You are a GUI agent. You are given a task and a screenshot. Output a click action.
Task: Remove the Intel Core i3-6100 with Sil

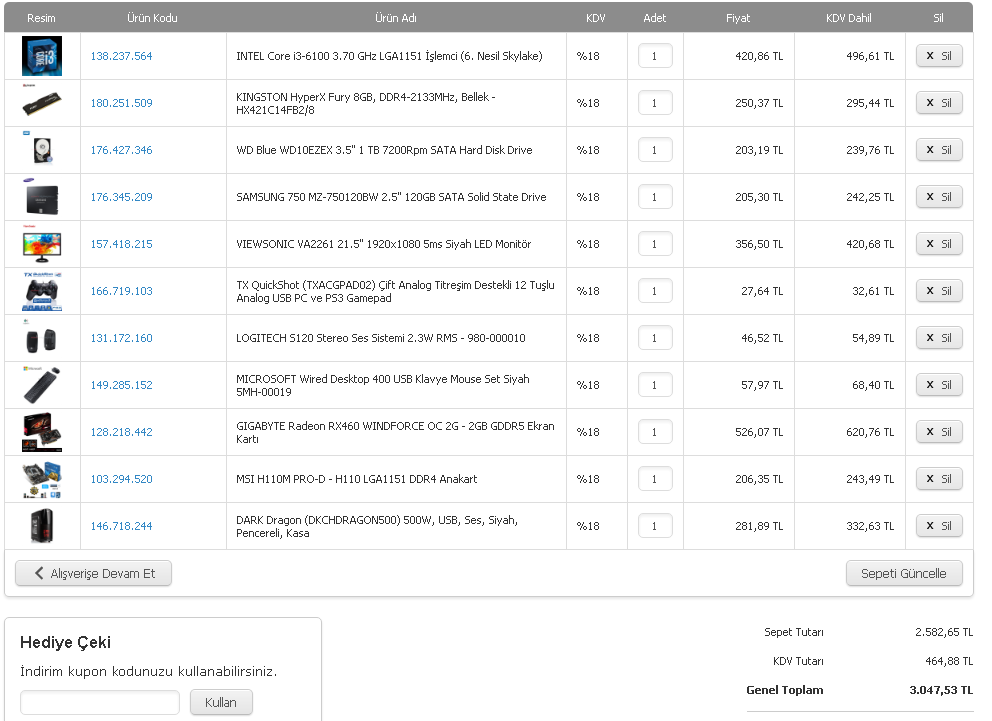point(939,56)
